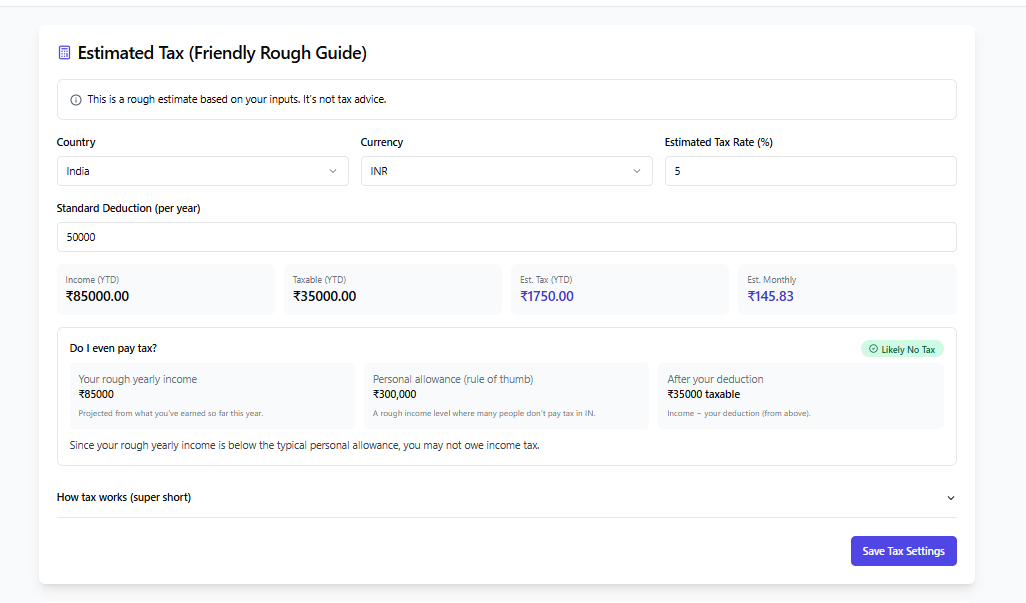Click the check icon inside the Likely No Tax badge
Image resolution: width=1026 pixels, height=603 pixels.
[874, 348]
